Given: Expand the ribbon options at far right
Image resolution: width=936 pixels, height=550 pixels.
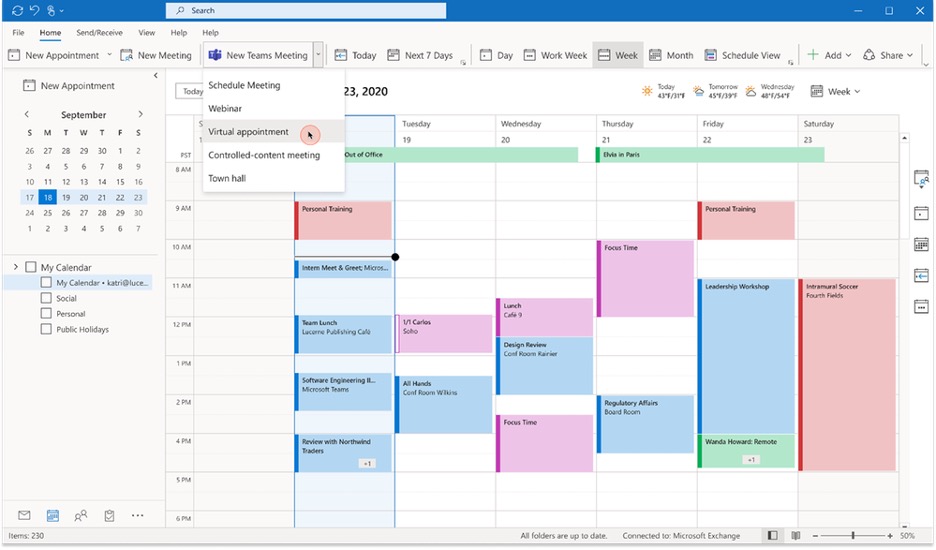Looking at the screenshot, I should coord(925,63).
